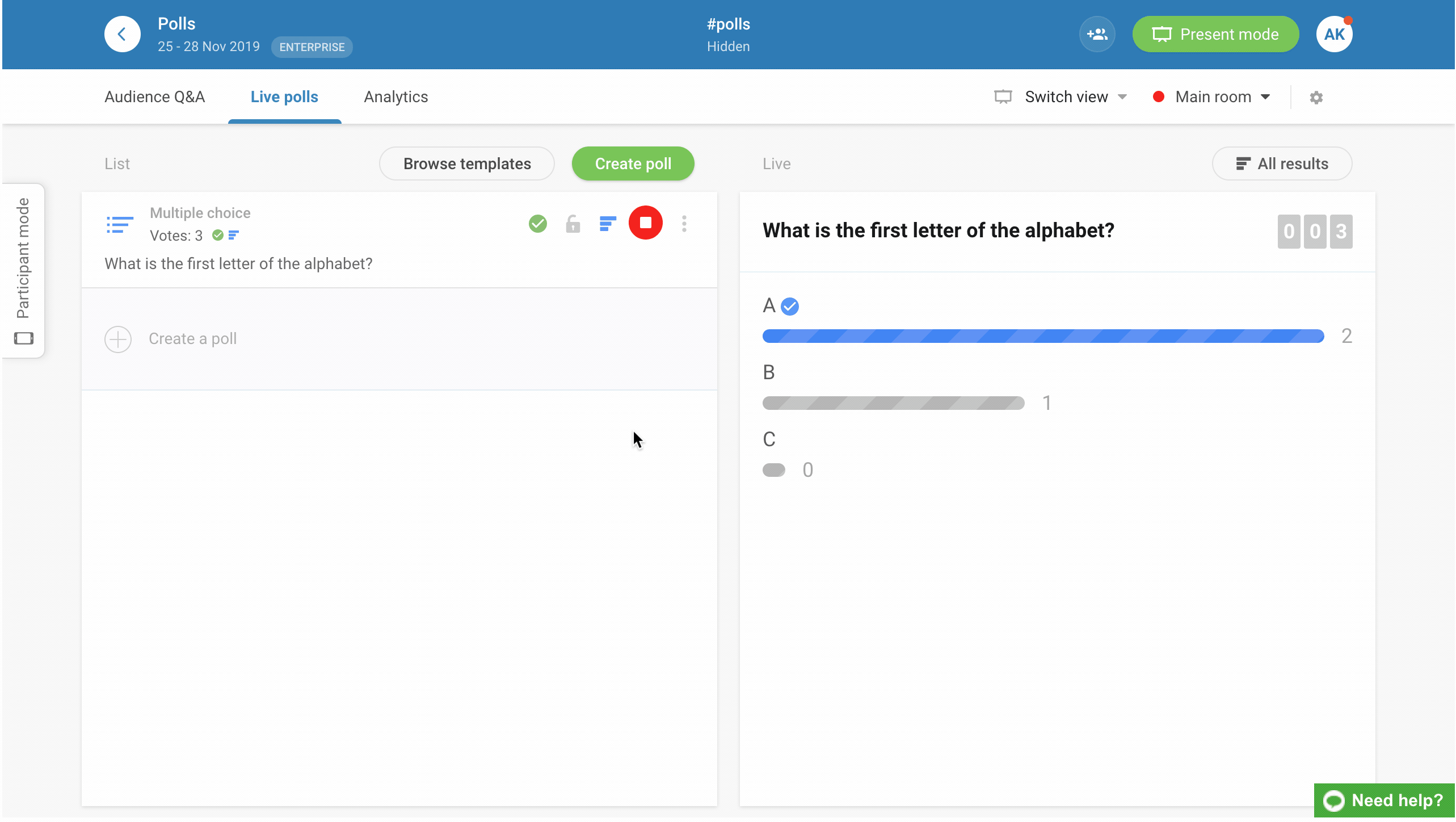The height and width of the screenshot is (822, 1456).
Task: Click the answer option label C
Action: (769, 439)
